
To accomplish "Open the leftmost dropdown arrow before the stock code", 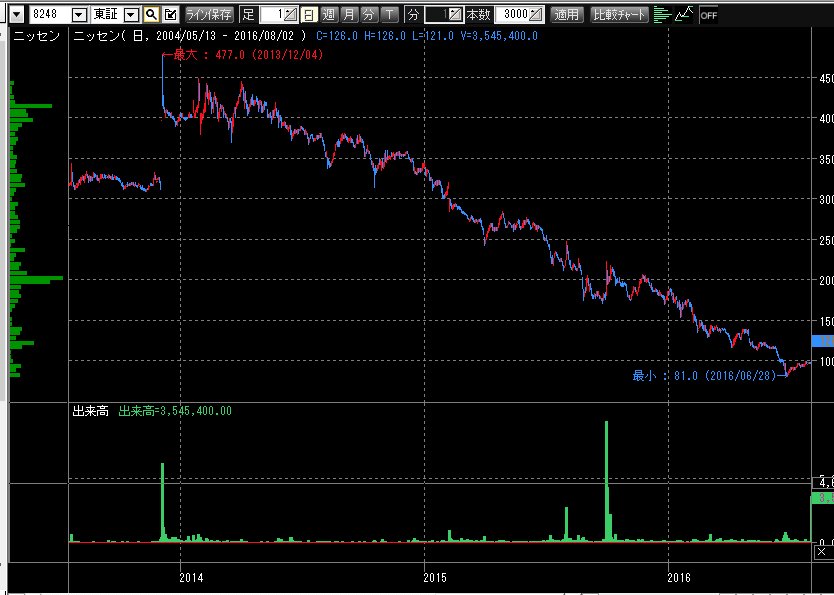I will [x=17, y=15].
